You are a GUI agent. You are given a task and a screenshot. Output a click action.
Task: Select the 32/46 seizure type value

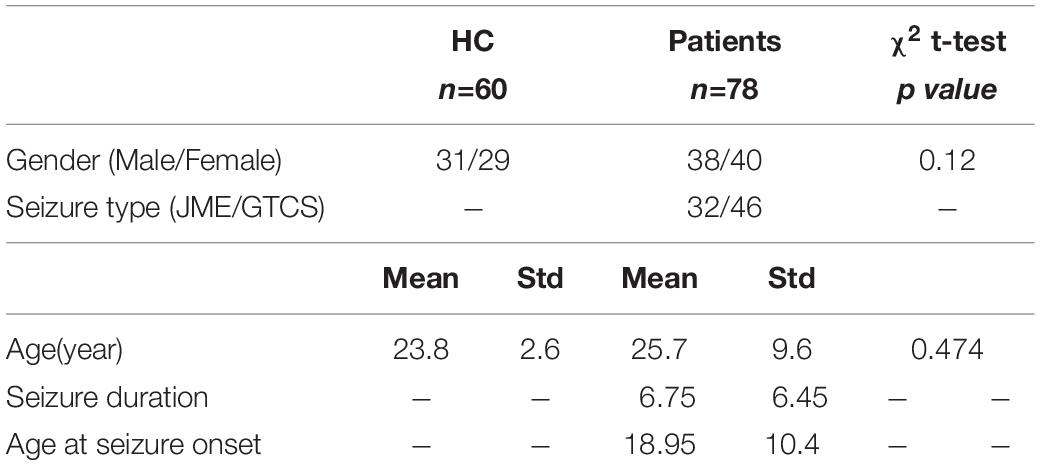tap(724, 210)
